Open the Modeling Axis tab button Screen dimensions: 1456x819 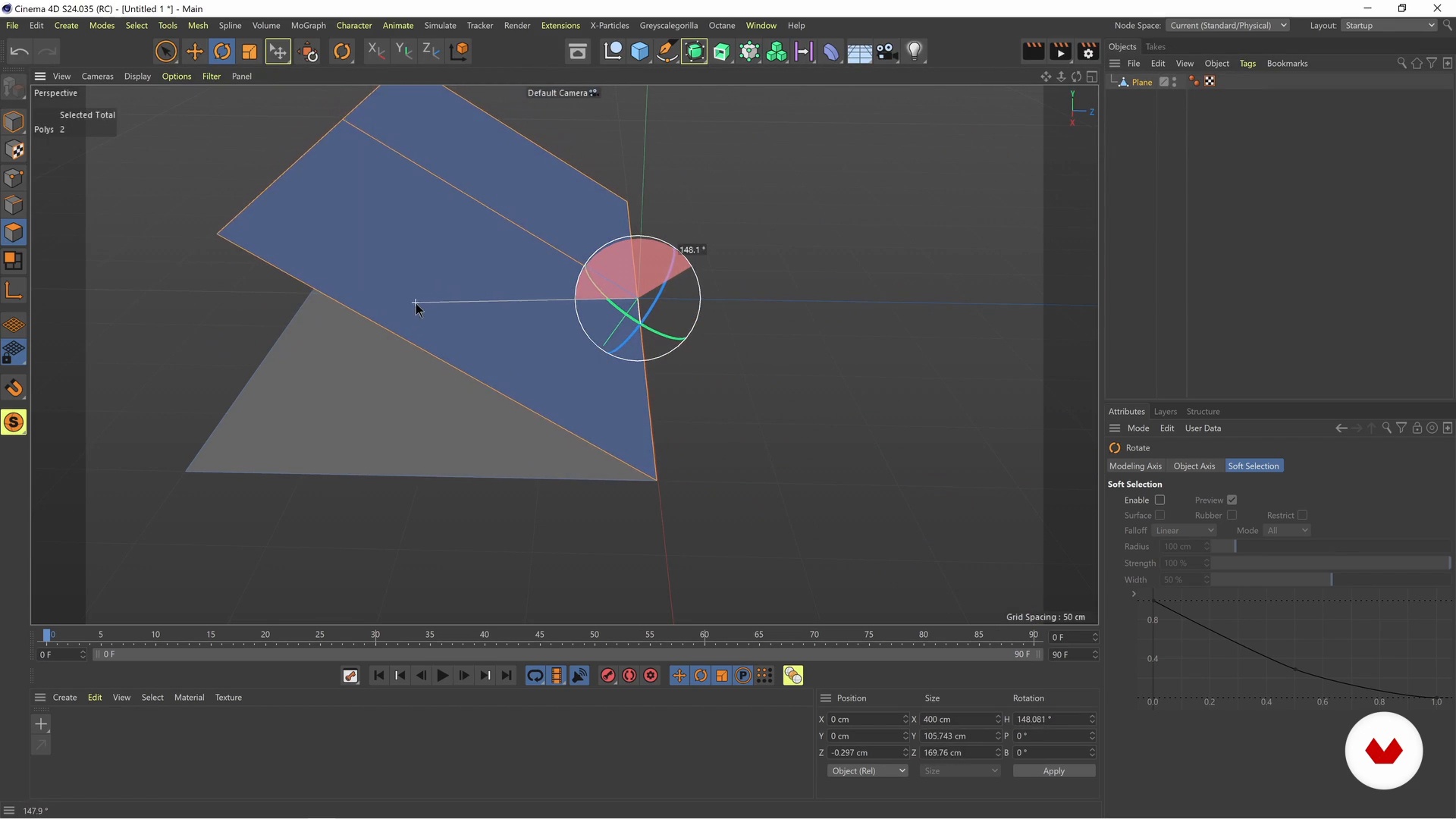pos(1135,466)
